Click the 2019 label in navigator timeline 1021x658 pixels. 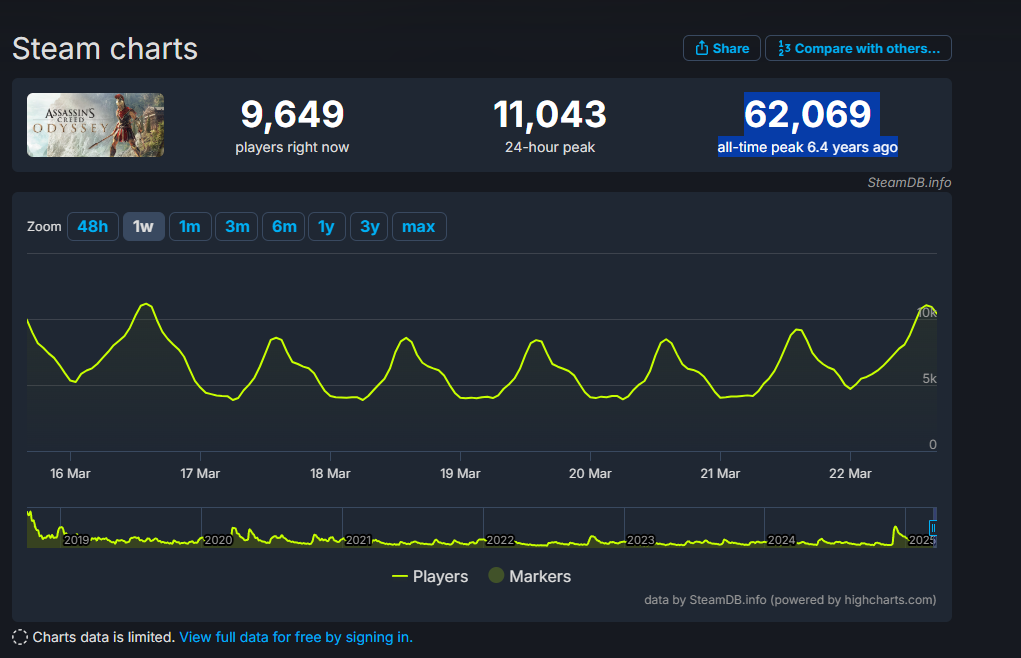tap(76, 540)
